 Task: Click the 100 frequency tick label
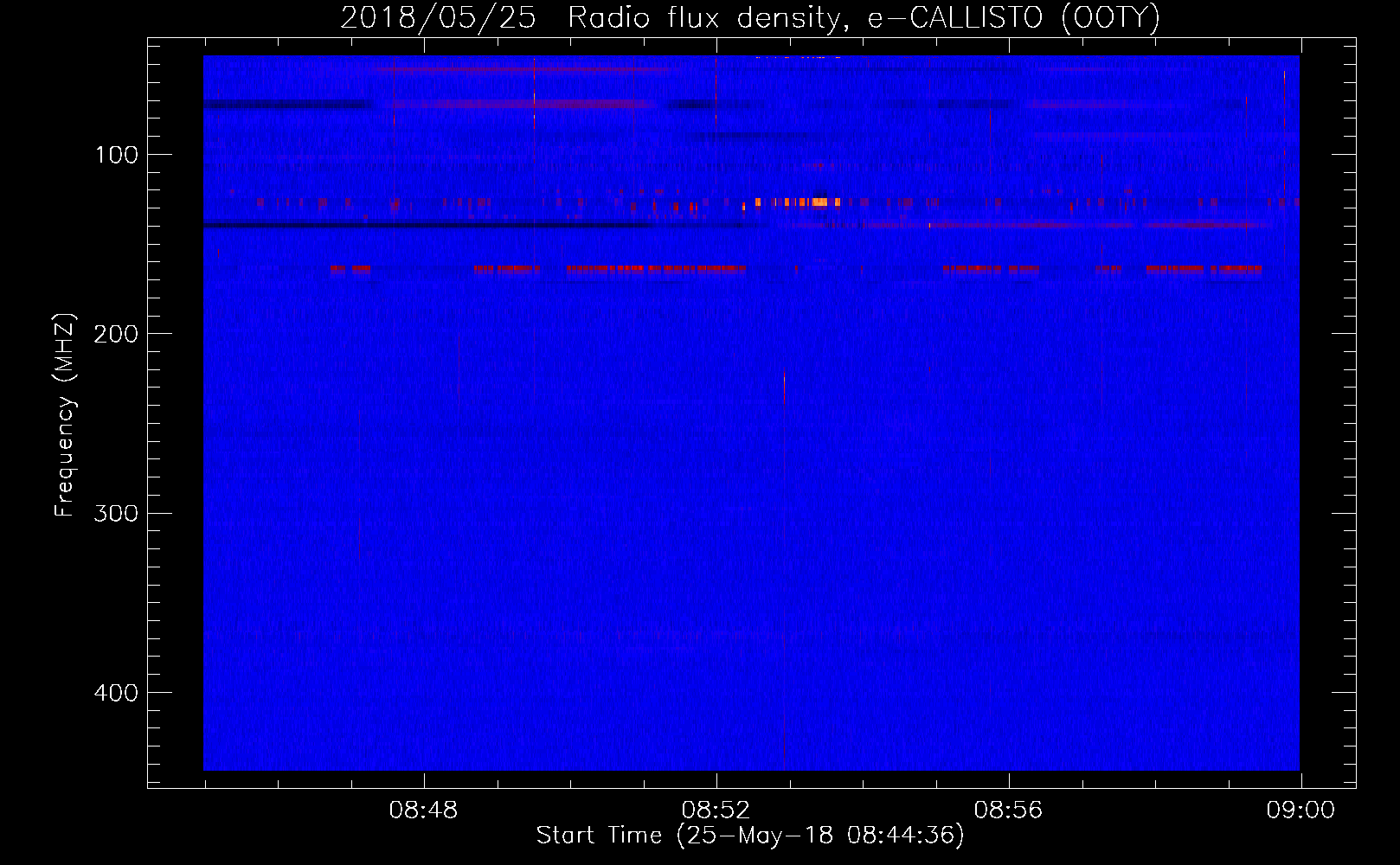click(x=117, y=156)
